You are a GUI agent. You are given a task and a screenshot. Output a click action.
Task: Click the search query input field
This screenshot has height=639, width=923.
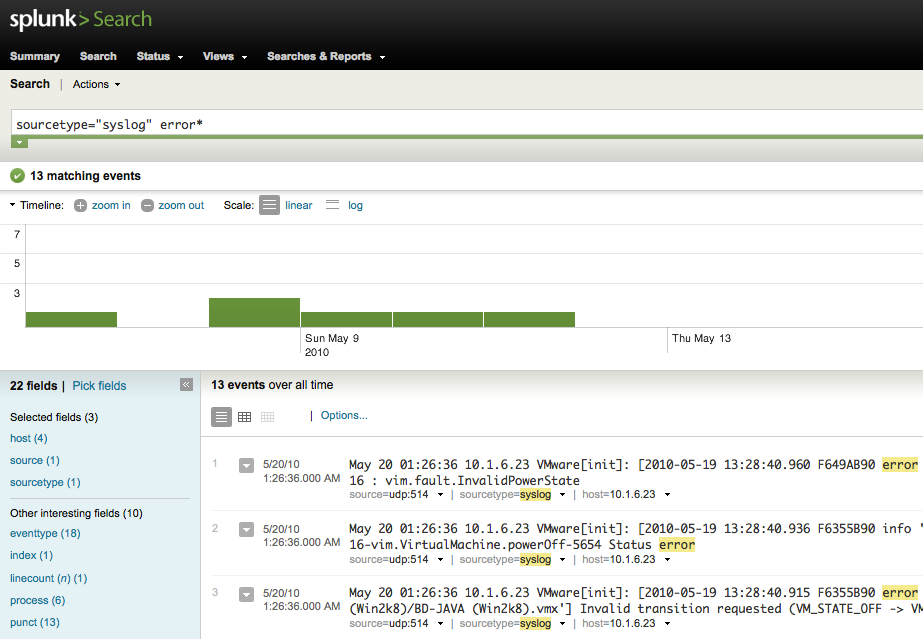tap(467, 124)
